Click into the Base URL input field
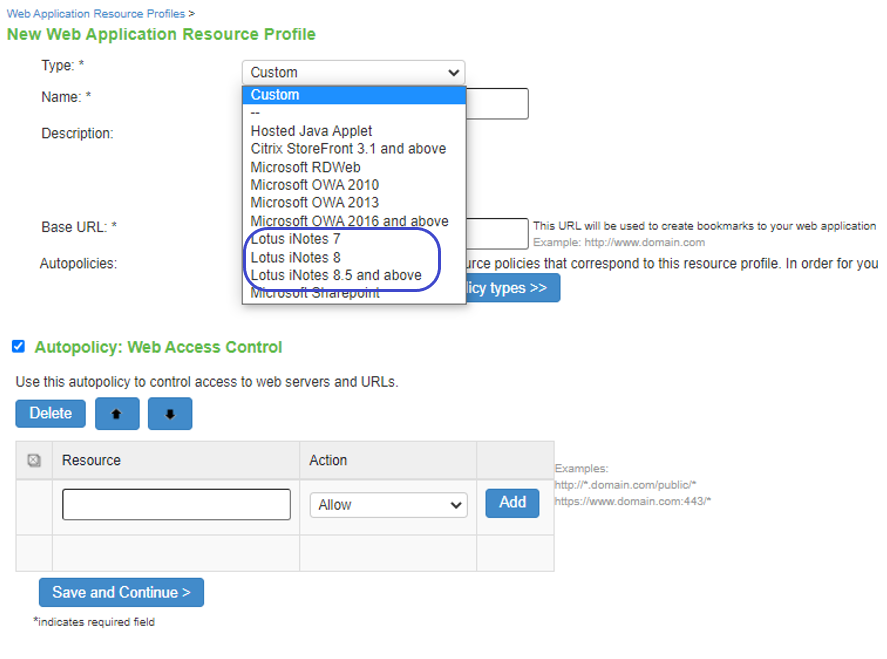The width and height of the screenshot is (887, 659). point(497,234)
